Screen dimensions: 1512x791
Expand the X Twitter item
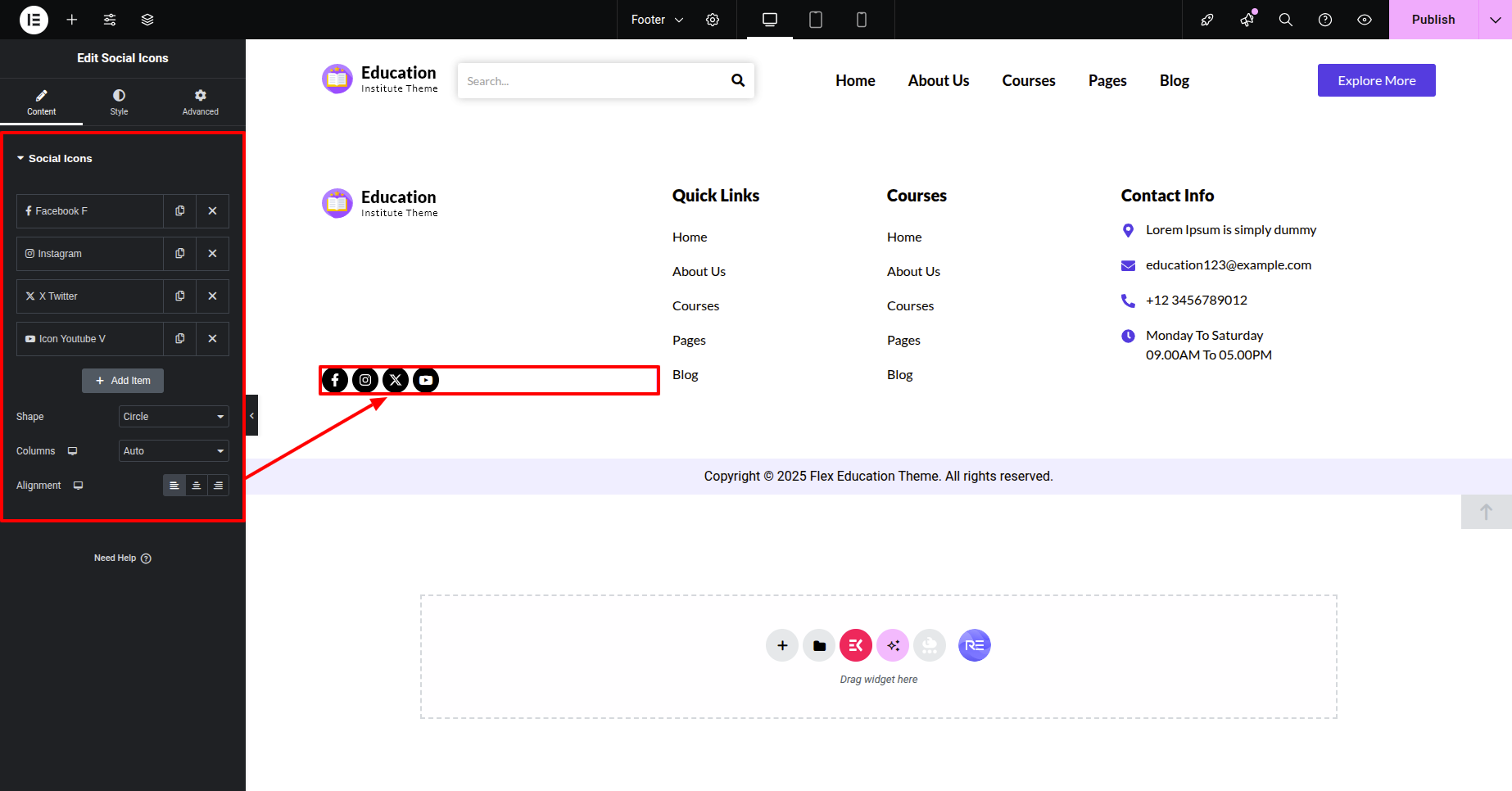coord(90,296)
